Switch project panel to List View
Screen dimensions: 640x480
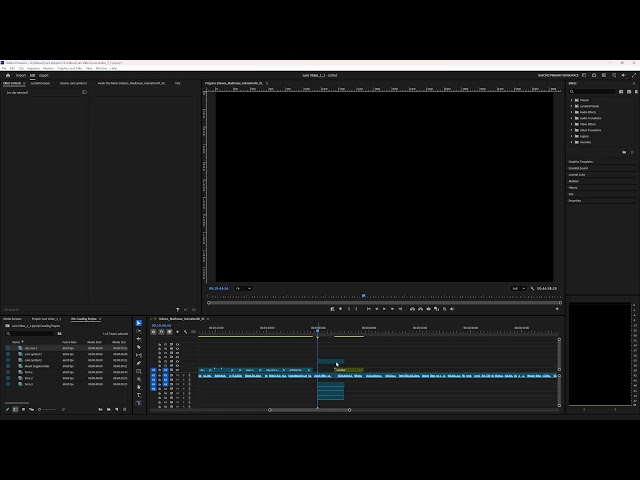click(16, 409)
